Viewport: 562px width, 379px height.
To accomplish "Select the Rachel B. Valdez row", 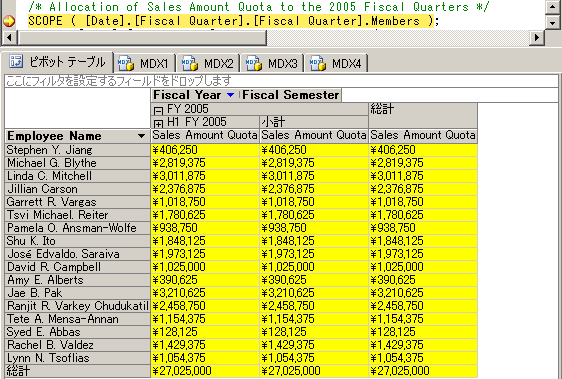I will click(77, 345).
